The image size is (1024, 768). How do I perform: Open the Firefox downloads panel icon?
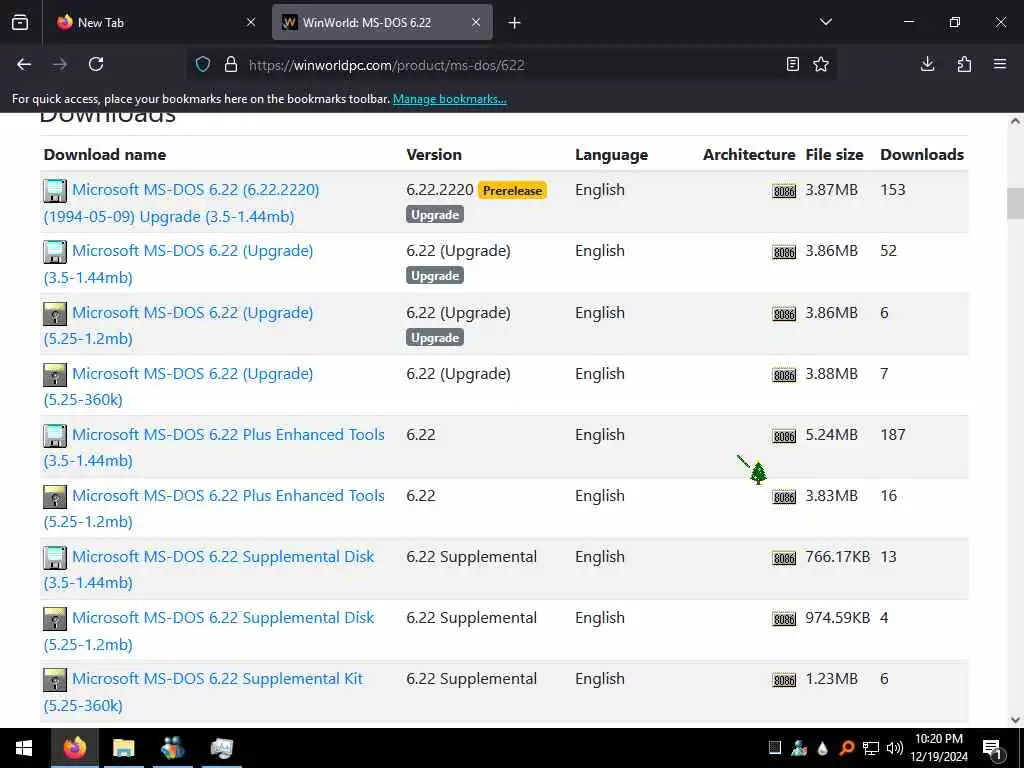click(927, 64)
